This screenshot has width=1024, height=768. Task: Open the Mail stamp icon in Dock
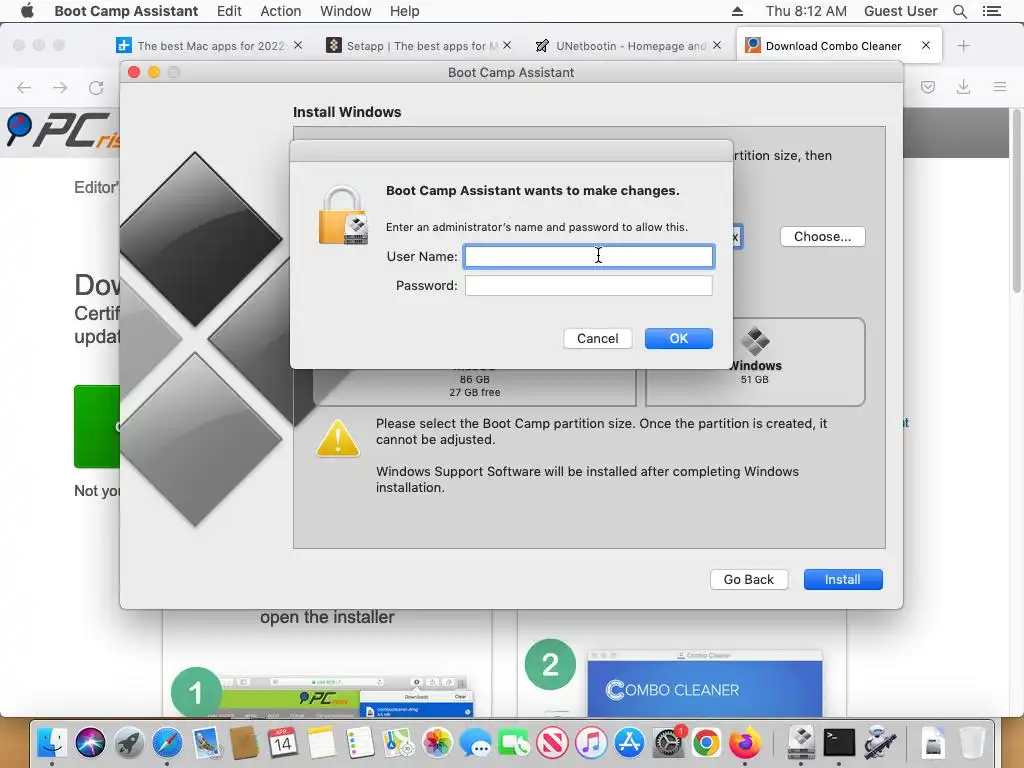206,743
